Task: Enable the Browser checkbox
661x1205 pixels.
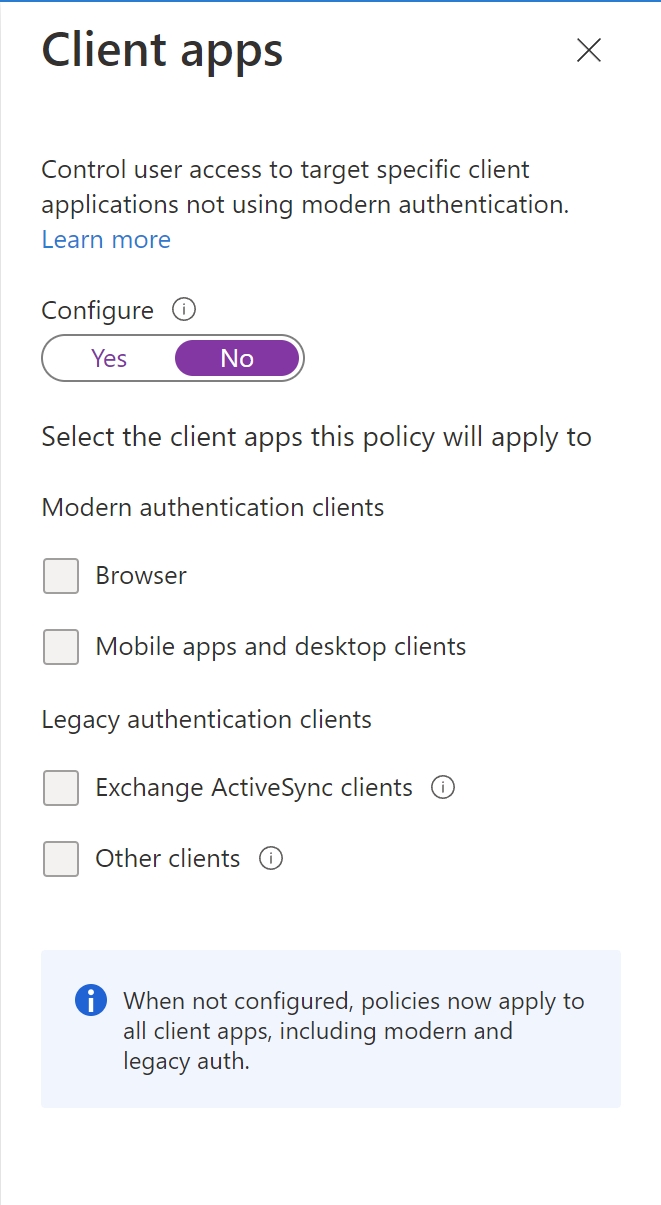Action: pyautogui.click(x=60, y=575)
